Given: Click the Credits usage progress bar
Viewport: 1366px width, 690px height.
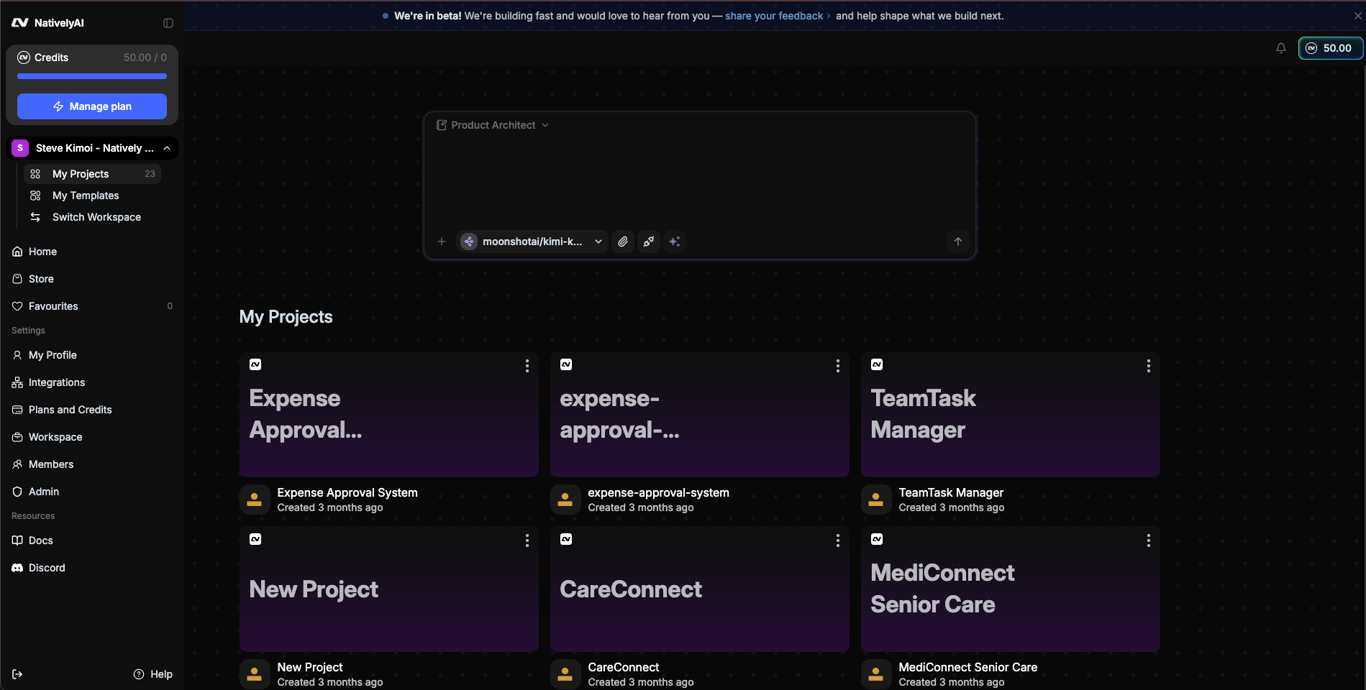Looking at the screenshot, I should pyautogui.click(x=92, y=76).
